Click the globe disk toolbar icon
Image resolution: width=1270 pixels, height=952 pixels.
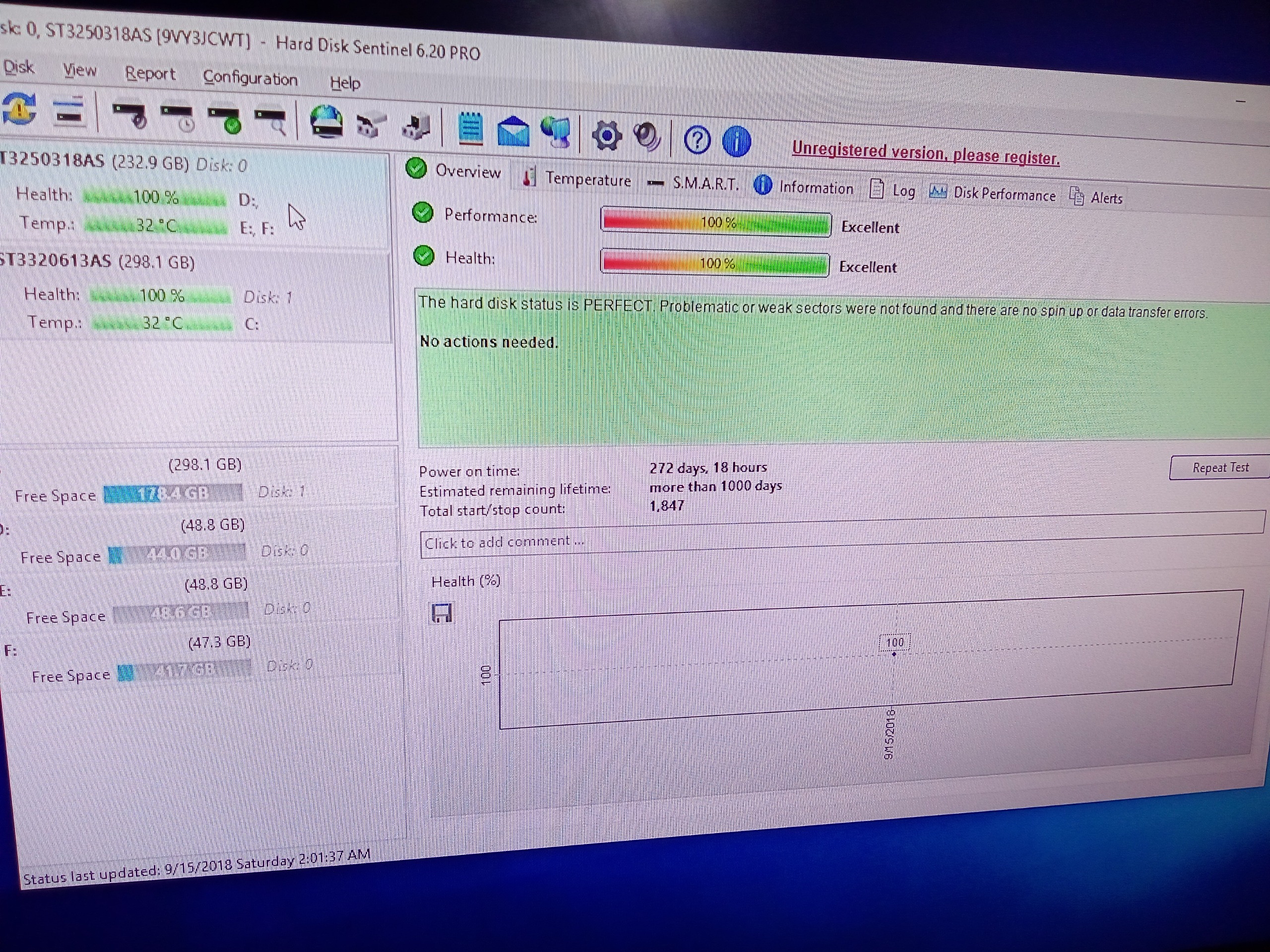coord(326,121)
